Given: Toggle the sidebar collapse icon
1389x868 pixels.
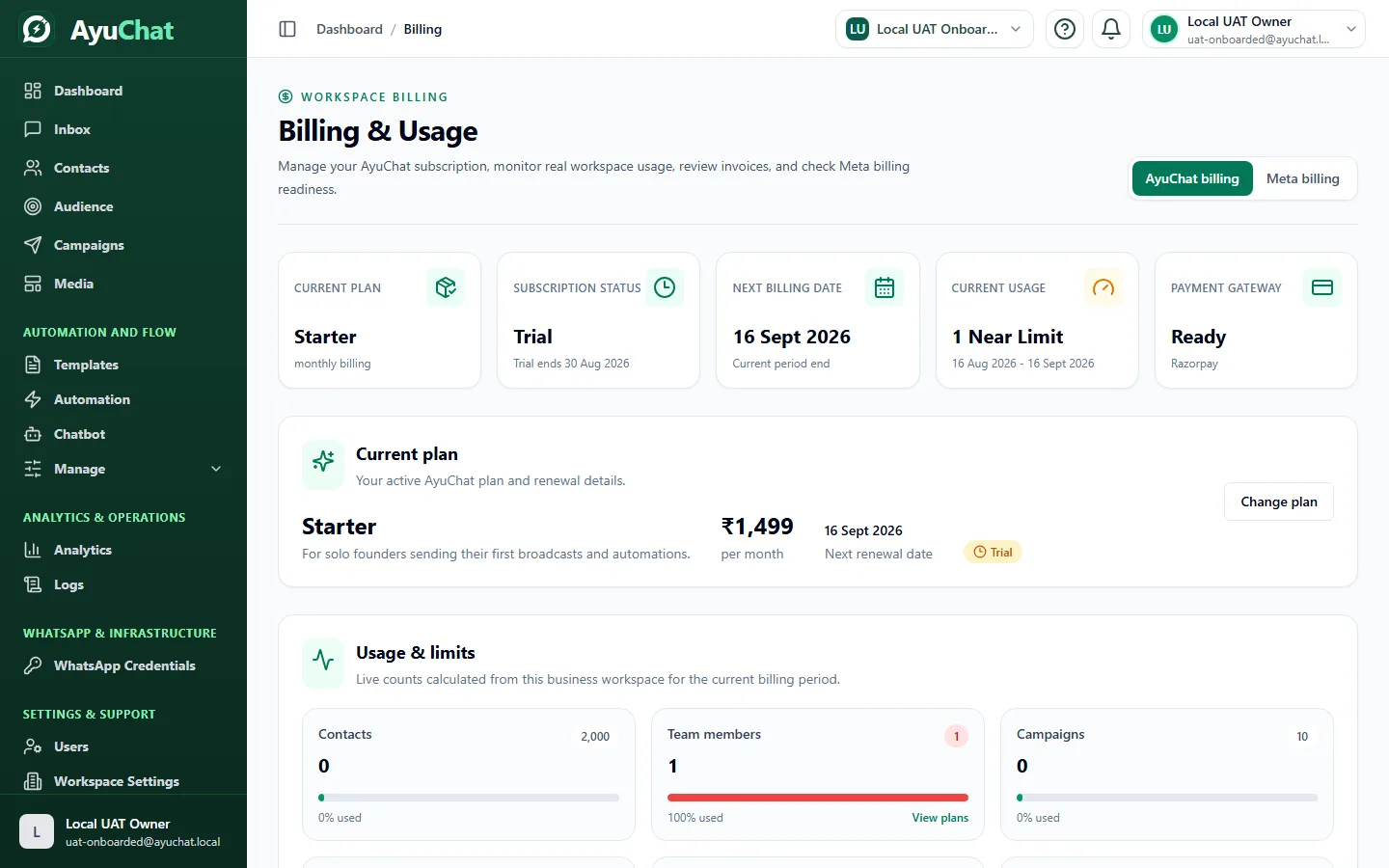Looking at the screenshot, I should click(287, 29).
